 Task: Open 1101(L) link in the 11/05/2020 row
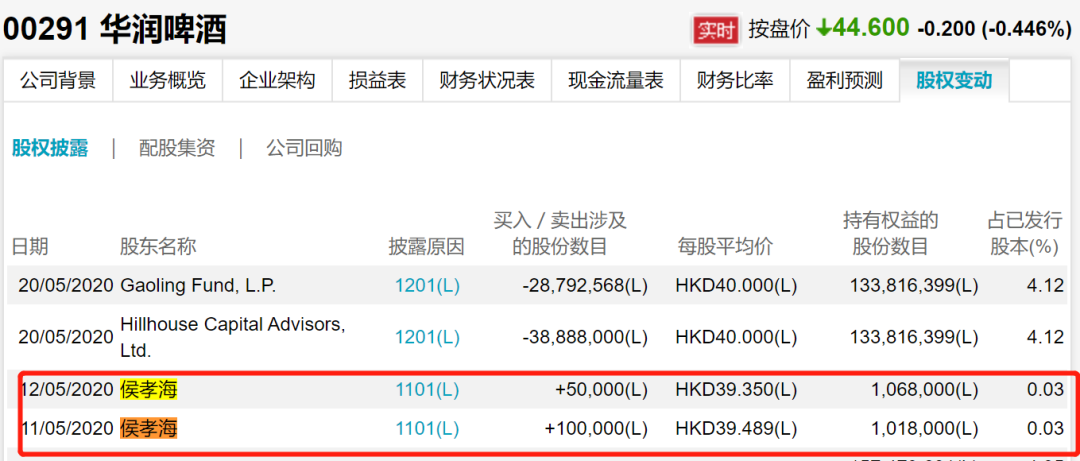pyautogui.click(x=427, y=429)
